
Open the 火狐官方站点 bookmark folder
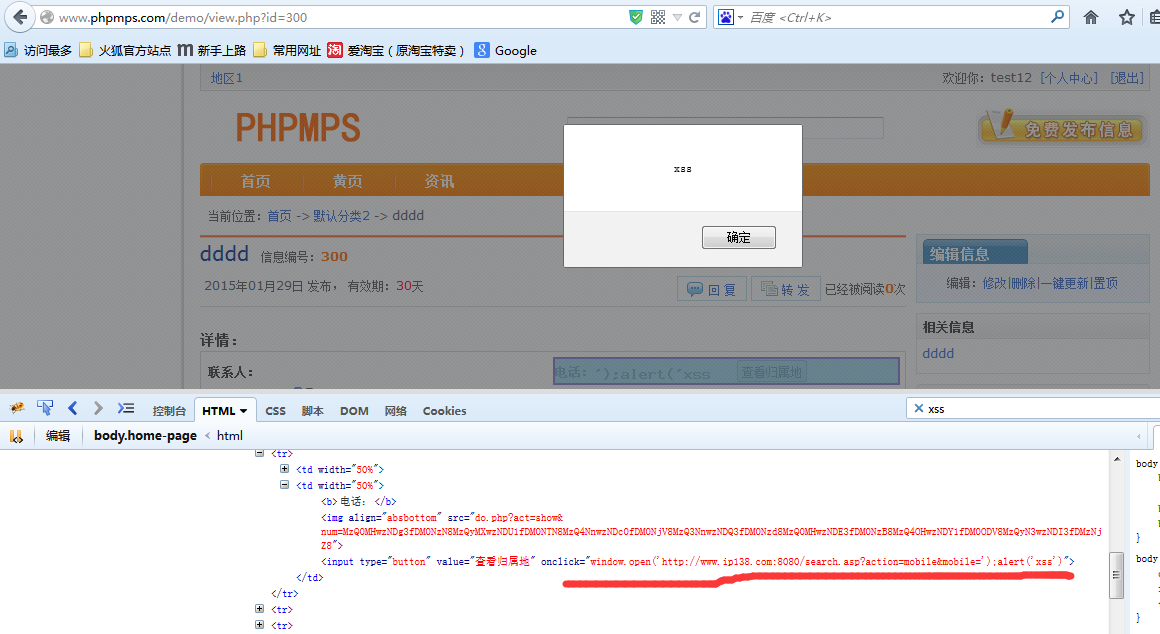(125, 50)
